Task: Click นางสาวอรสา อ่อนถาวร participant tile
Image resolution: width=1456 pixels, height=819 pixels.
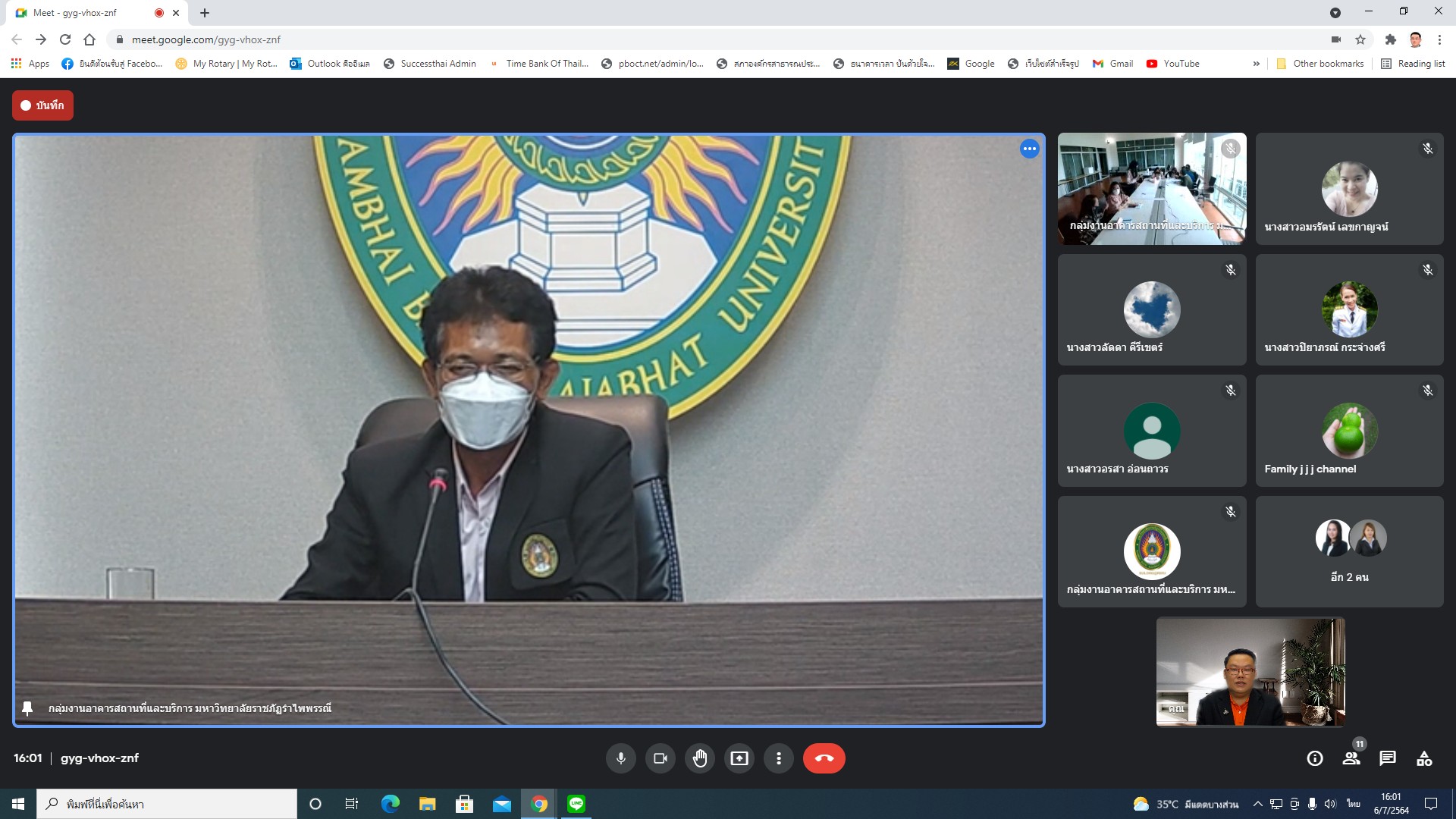Action: (x=1152, y=431)
